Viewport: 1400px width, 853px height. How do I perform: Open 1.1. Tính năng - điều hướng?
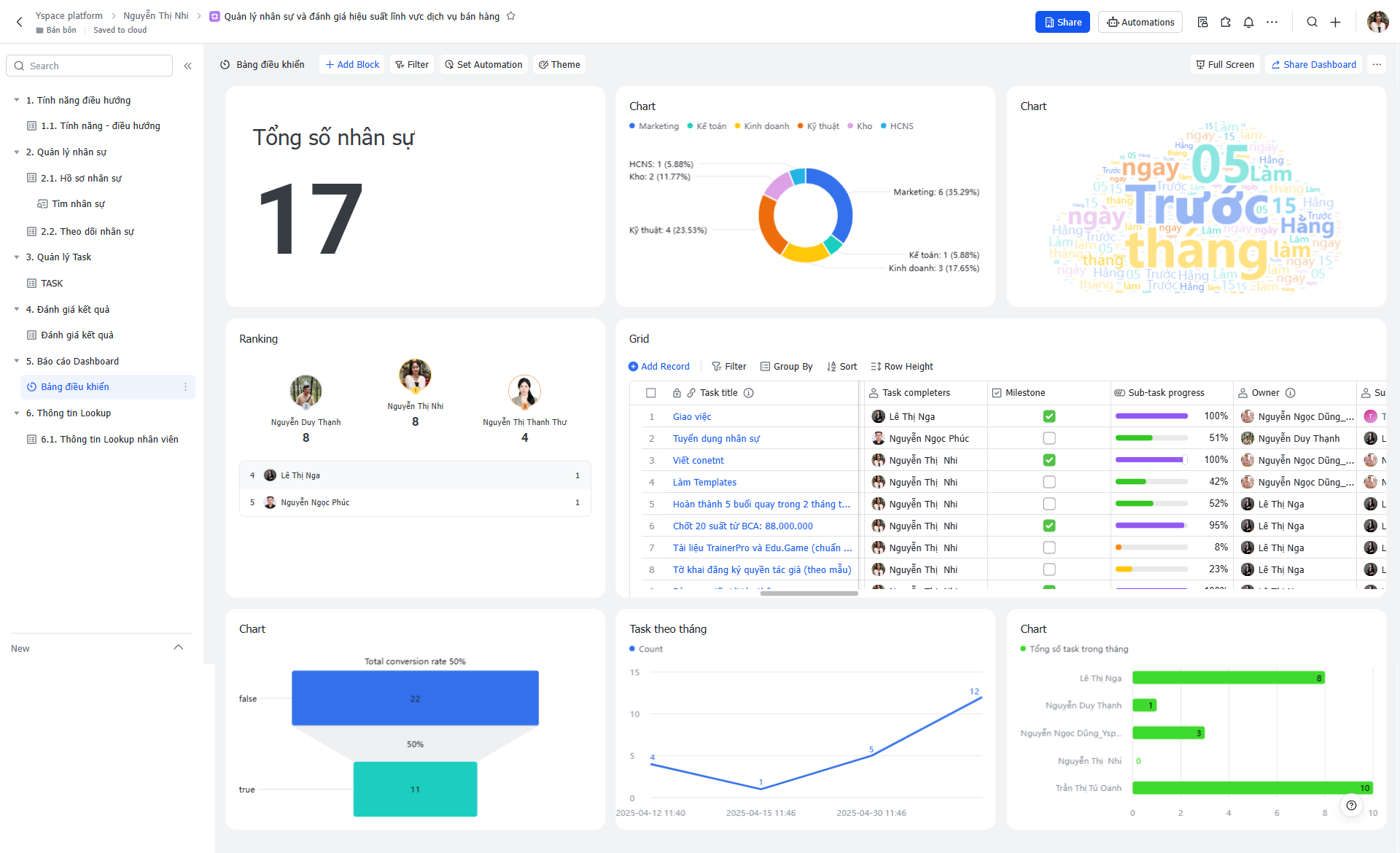101,125
